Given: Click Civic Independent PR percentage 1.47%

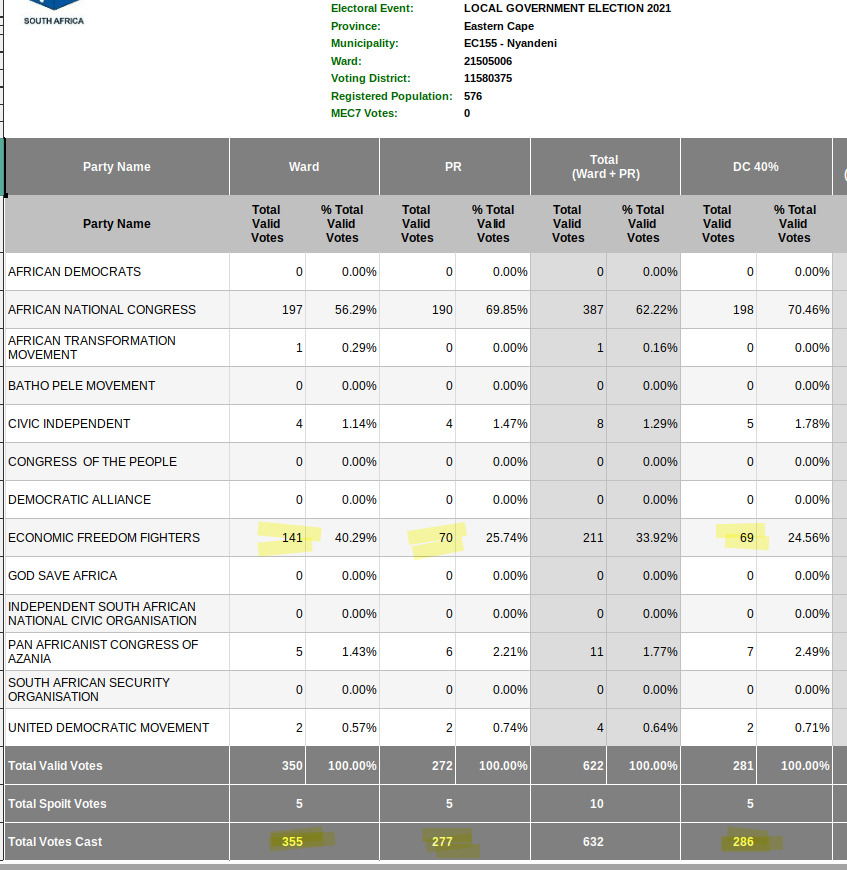Looking at the screenshot, I should click(510, 424).
